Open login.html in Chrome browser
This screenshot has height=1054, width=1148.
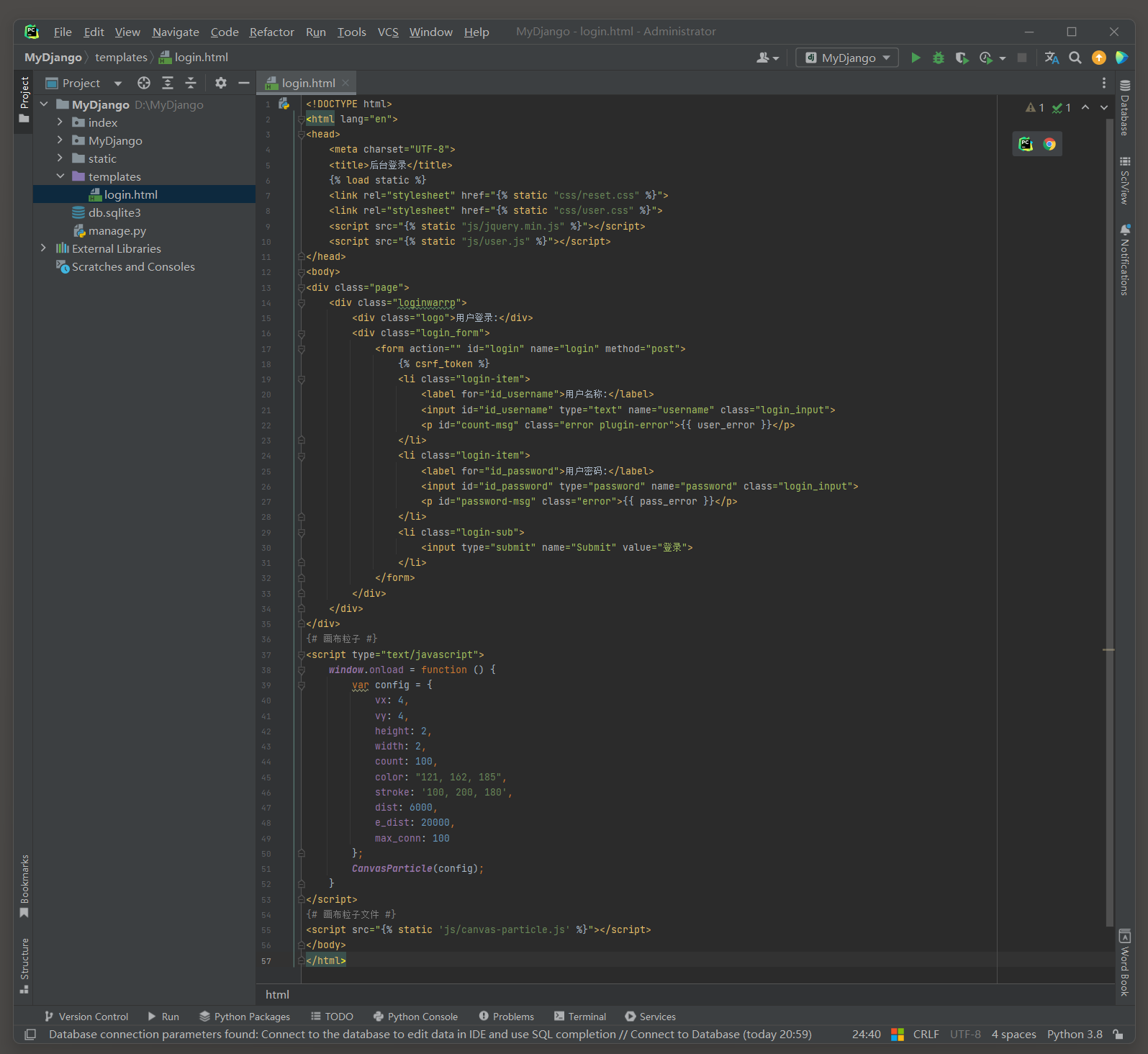click(1049, 144)
